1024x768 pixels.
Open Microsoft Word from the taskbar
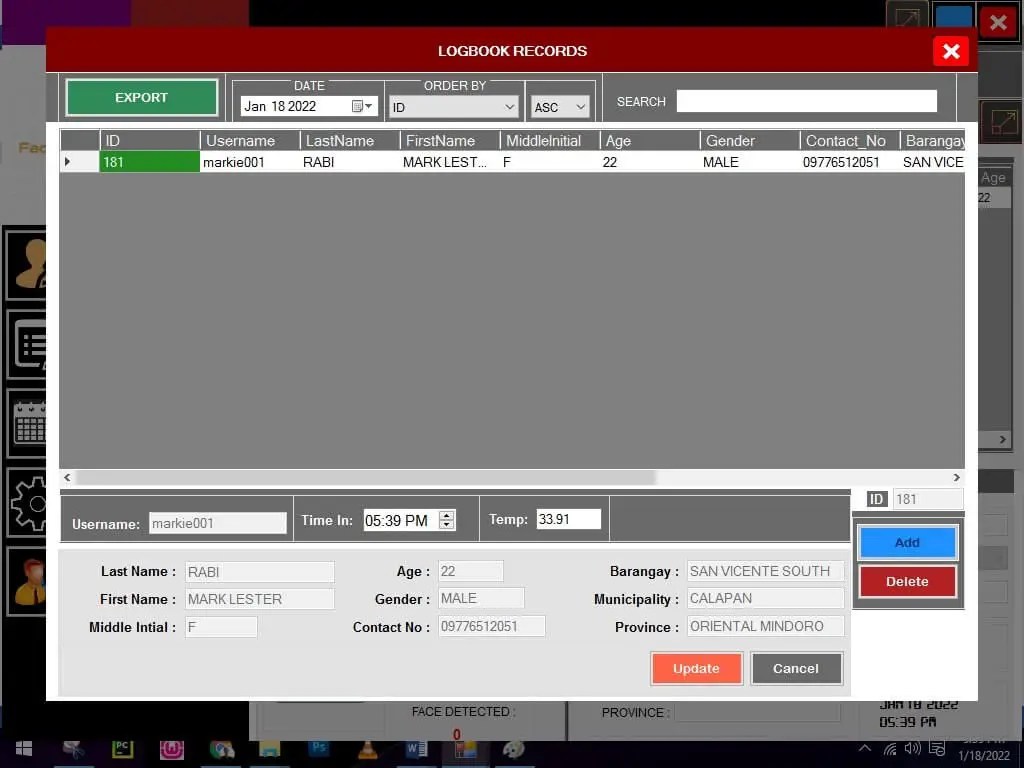click(416, 749)
